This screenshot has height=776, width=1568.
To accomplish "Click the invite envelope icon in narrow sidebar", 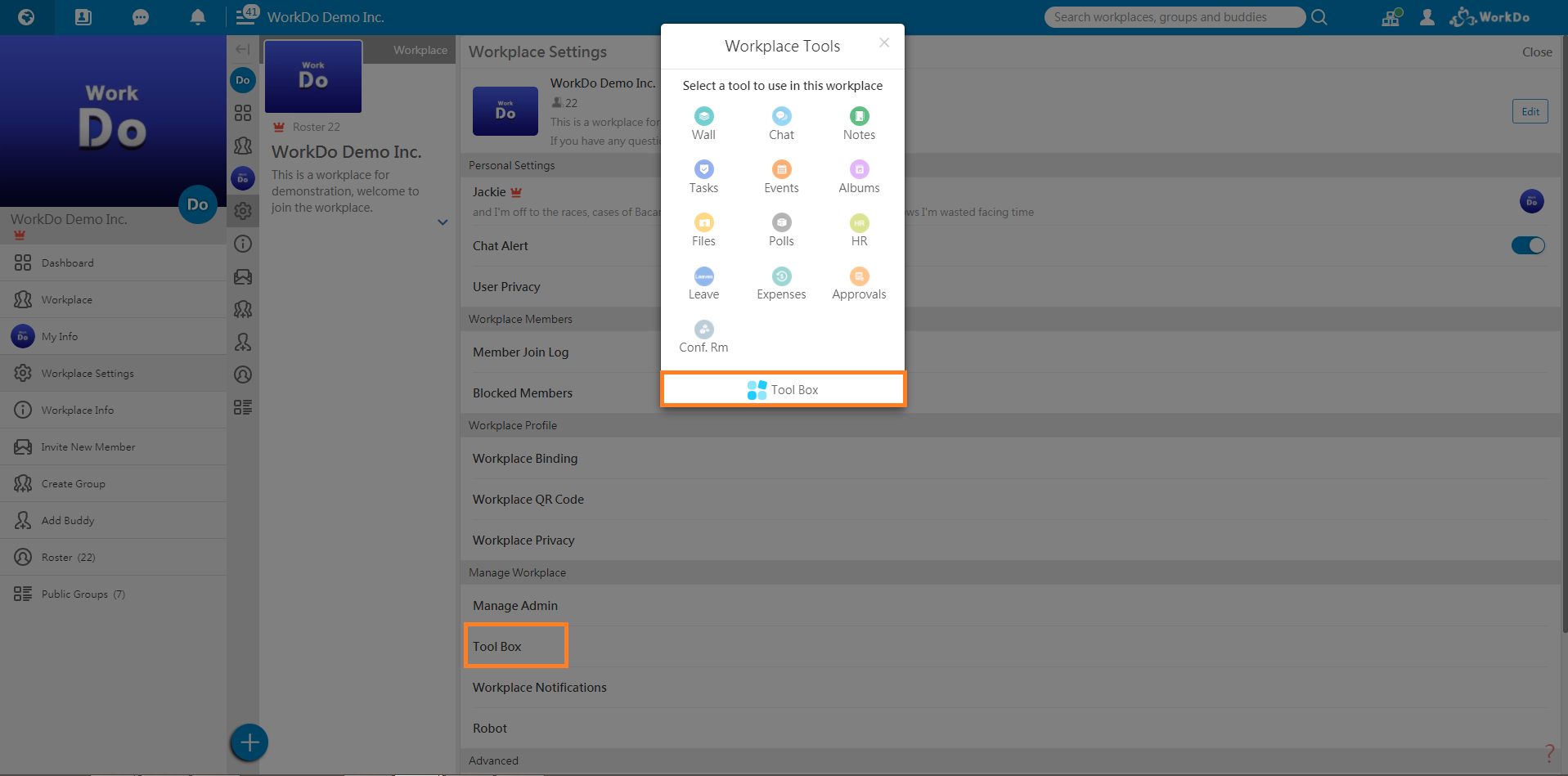I will point(243,276).
